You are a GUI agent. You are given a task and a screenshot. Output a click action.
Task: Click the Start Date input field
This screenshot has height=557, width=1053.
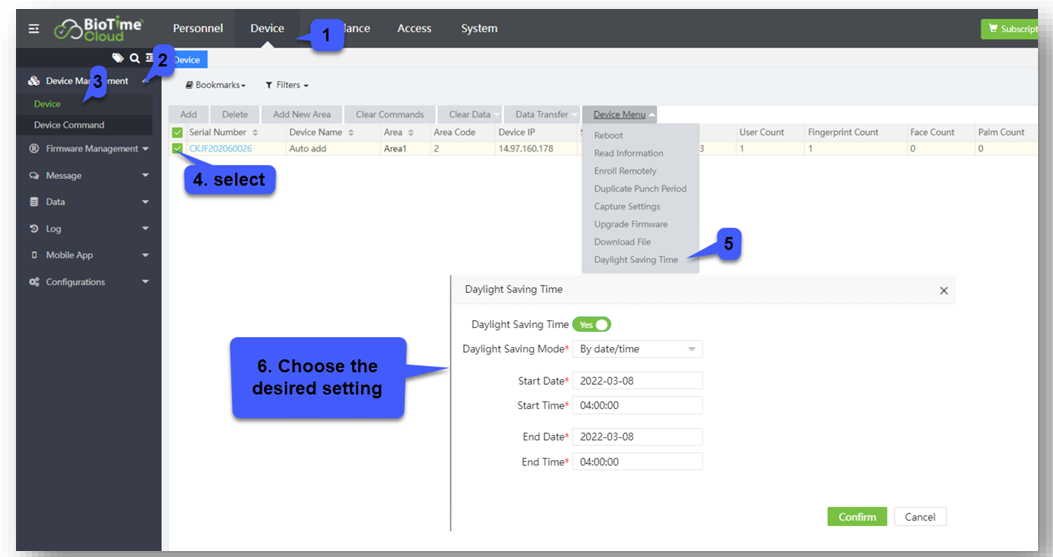637,381
